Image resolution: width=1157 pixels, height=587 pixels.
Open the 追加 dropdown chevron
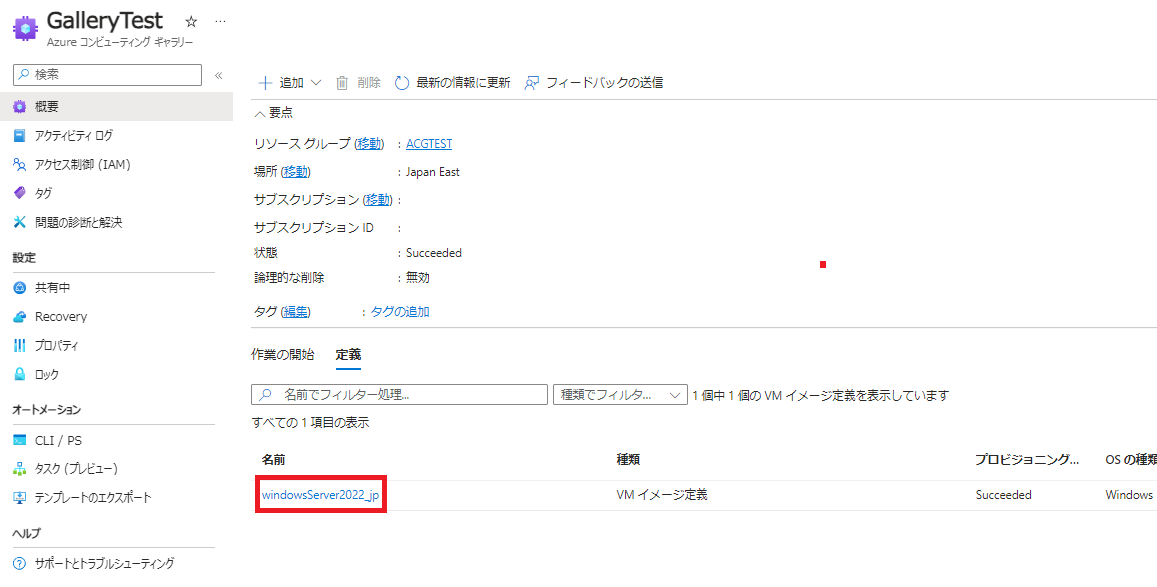coord(316,83)
